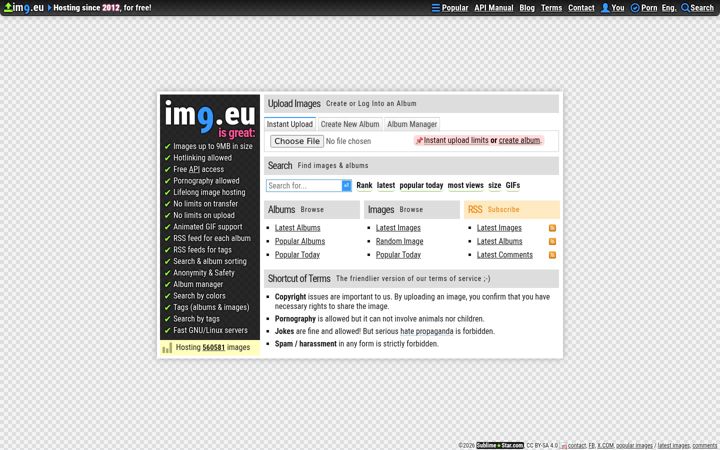Sort search by Rank
720x450 pixels.
pyautogui.click(x=364, y=186)
